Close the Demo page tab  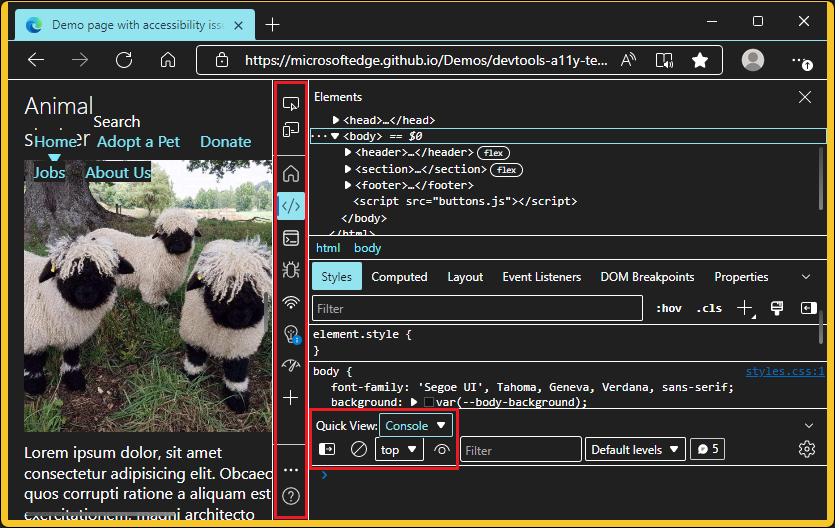(x=239, y=25)
